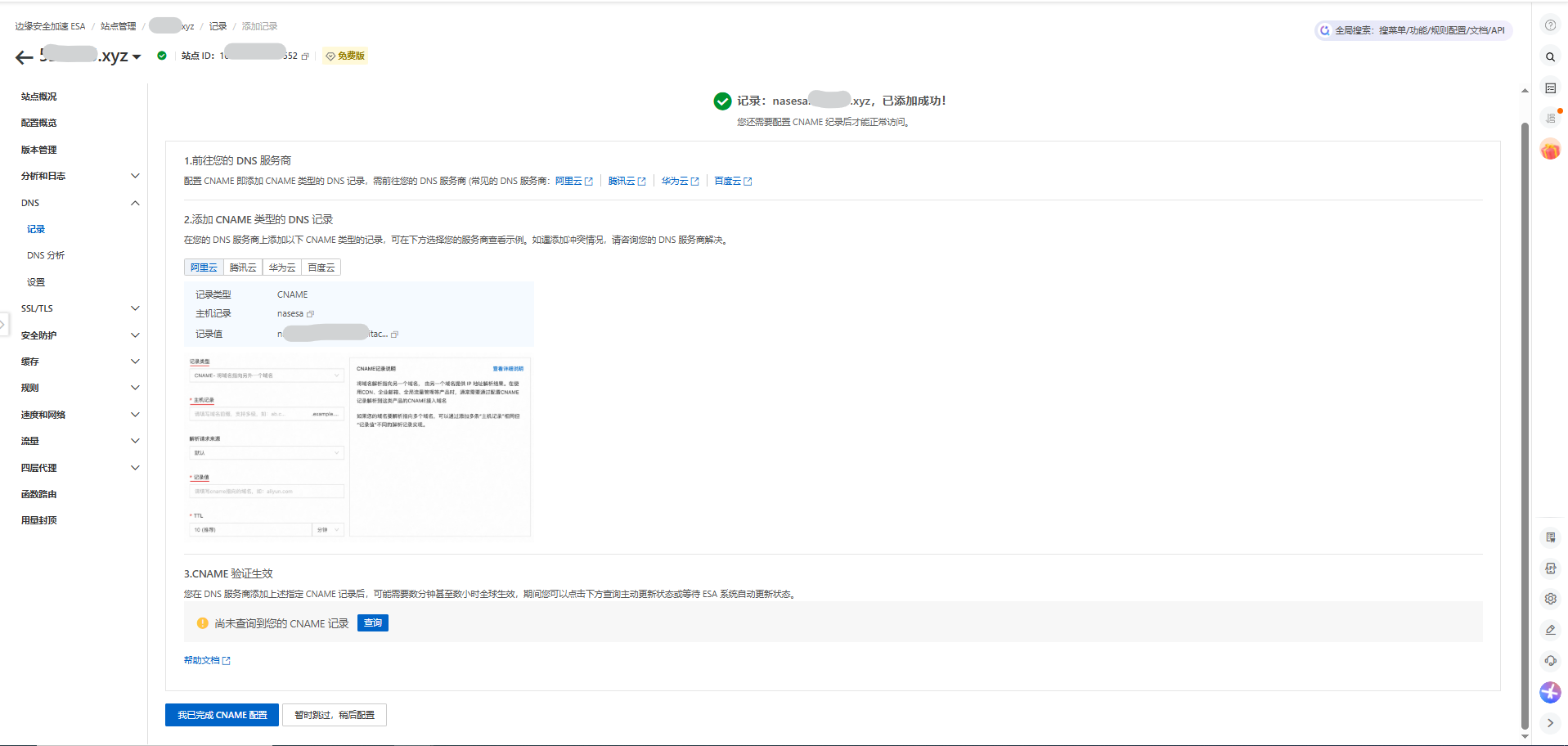Open the checklist icon in the right rail

[x=1550, y=88]
